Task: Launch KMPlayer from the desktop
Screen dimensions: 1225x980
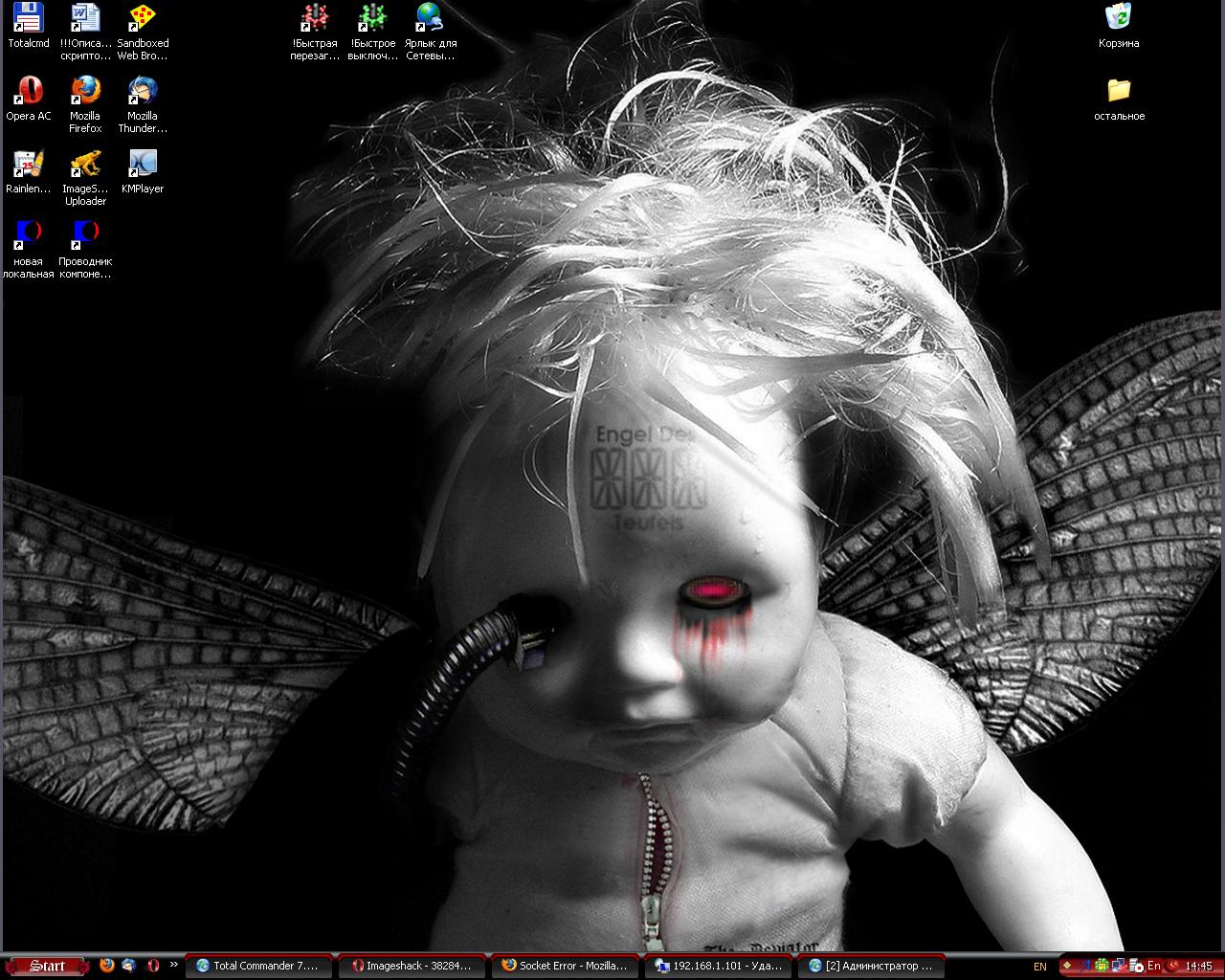Action: (143, 164)
